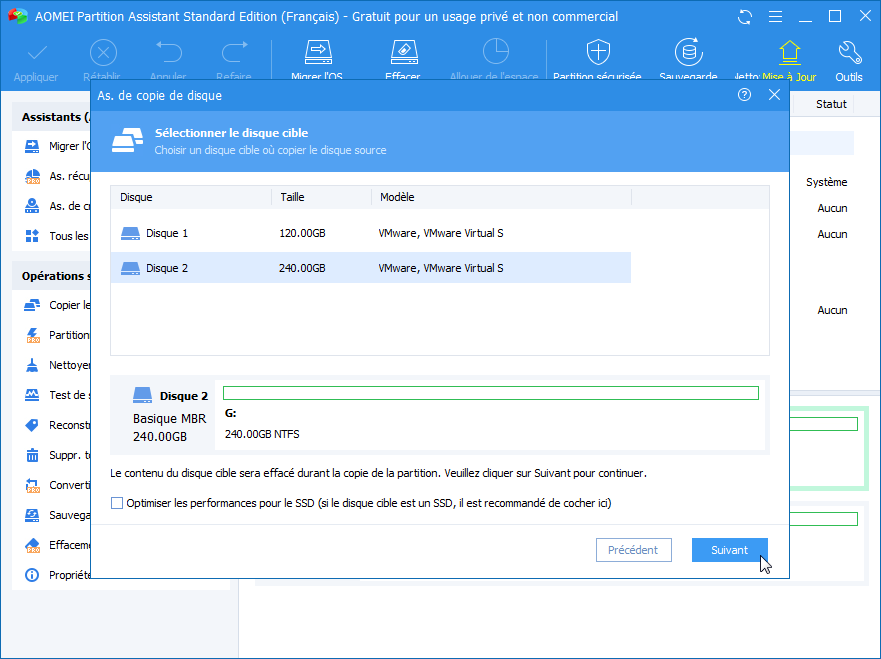
Task: Click the Taille column header
Action: pyautogui.click(x=321, y=197)
